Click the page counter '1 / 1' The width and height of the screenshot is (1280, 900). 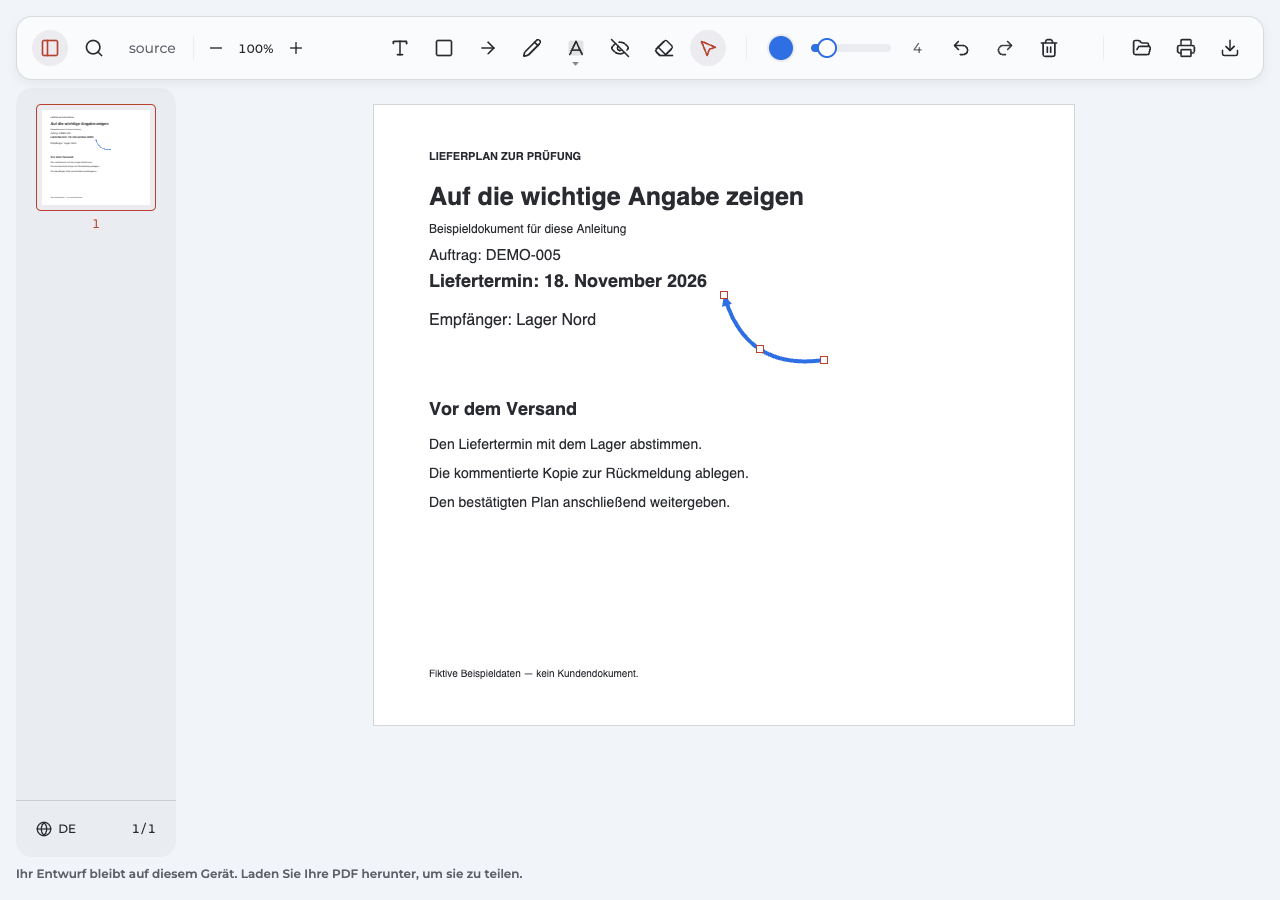(144, 829)
